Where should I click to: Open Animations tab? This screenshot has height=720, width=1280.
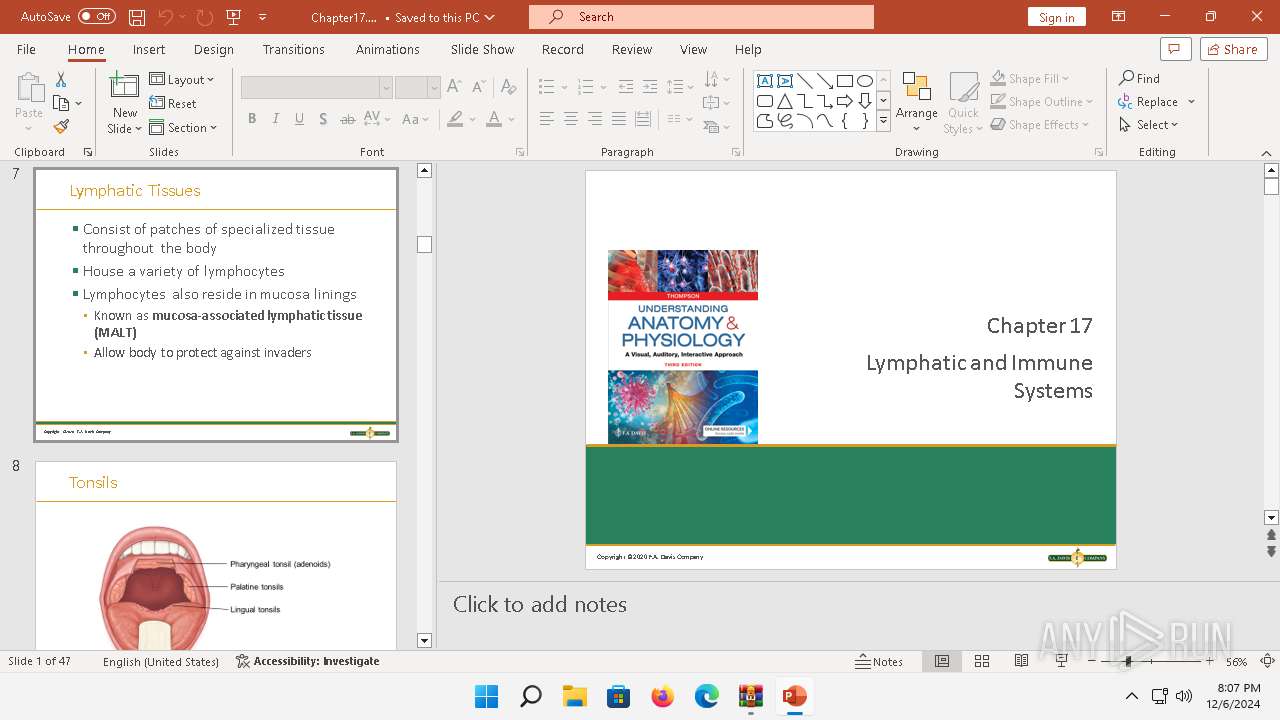point(388,49)
